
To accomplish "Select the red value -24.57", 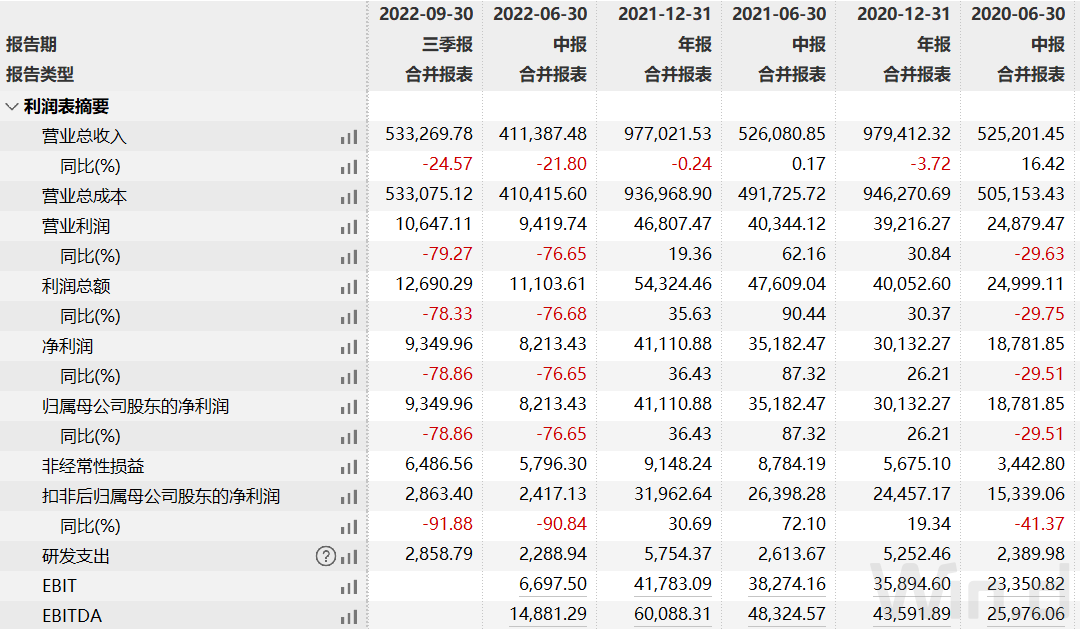I will click(448, 164).
